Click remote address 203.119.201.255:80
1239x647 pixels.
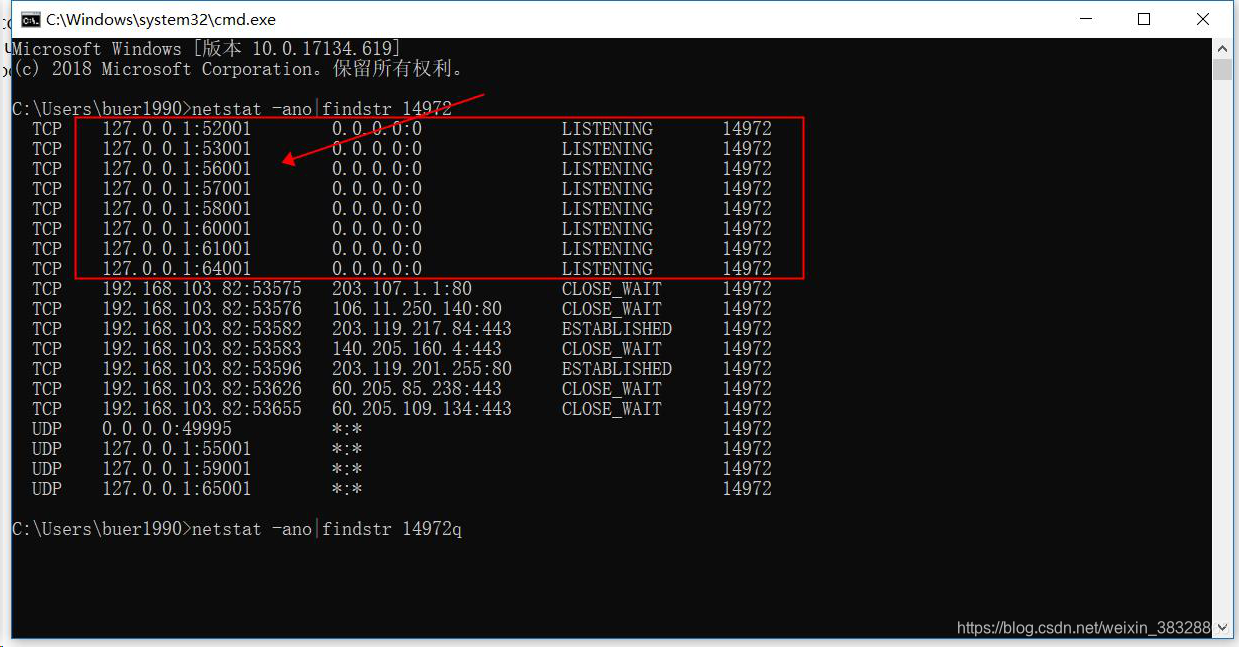click(x=422, y=369)
